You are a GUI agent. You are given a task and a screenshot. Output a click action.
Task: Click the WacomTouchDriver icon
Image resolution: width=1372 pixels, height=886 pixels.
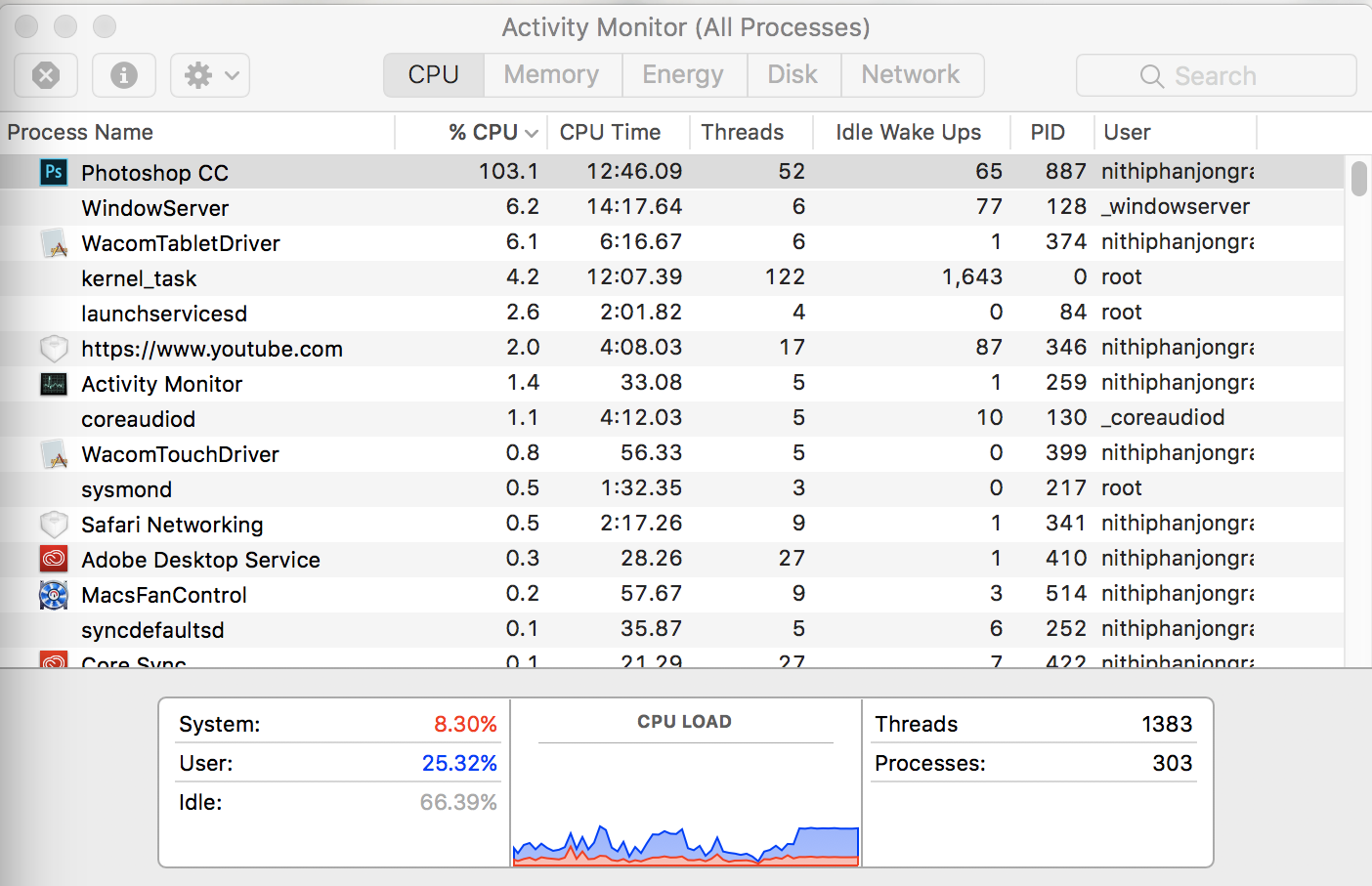[x=54, y=453]
